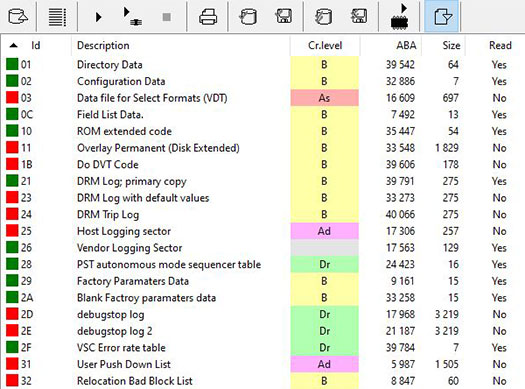
Task: Click green status square of module 02
Action: point(12,81)
